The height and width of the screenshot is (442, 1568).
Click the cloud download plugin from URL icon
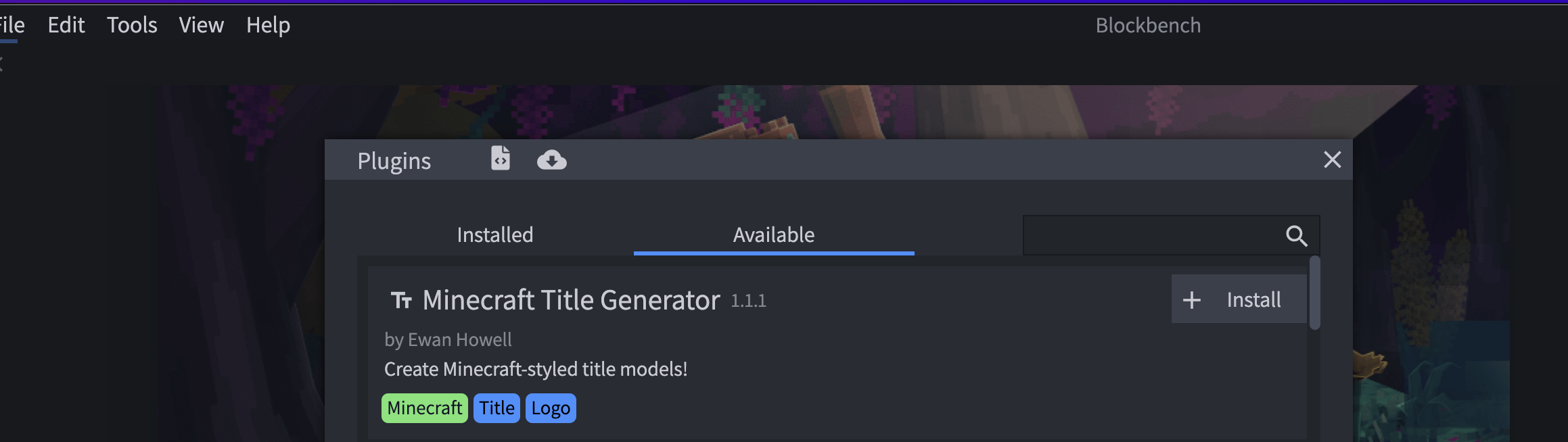pos(552,160)
